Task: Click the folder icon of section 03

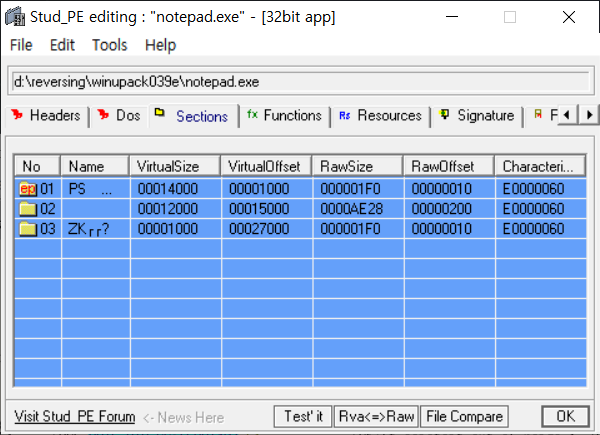Action: [x=28, y=229]
